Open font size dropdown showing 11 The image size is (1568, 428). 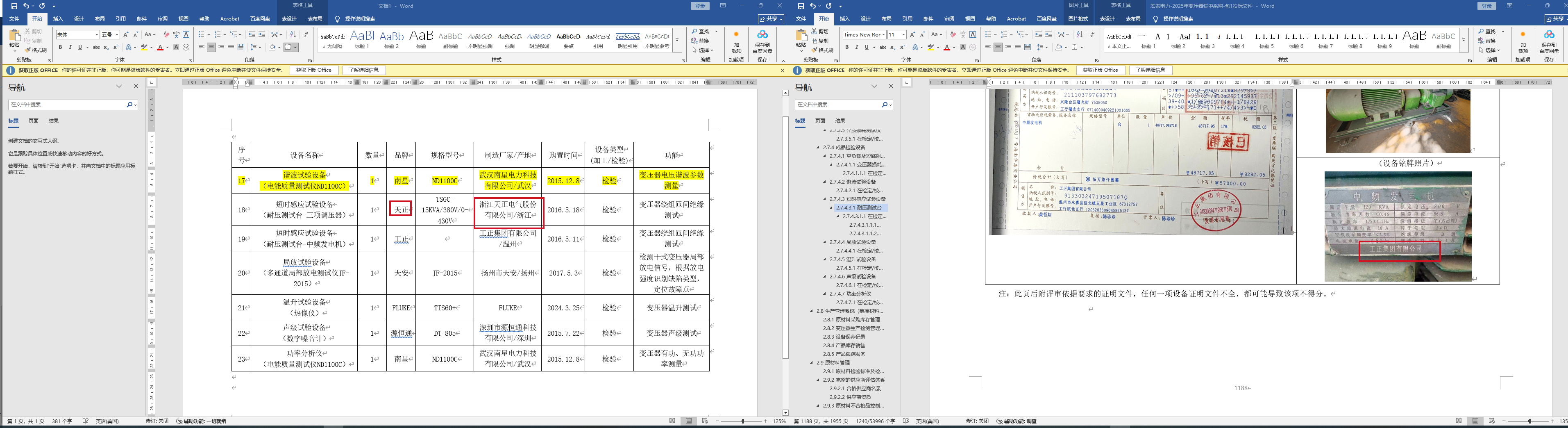click(x=903, y=35)
